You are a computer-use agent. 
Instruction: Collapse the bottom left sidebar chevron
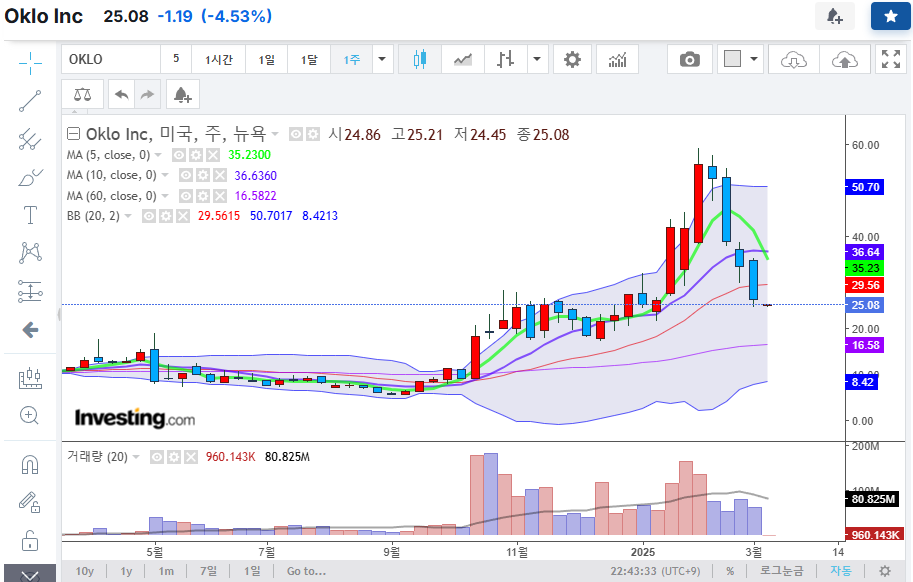30,574
